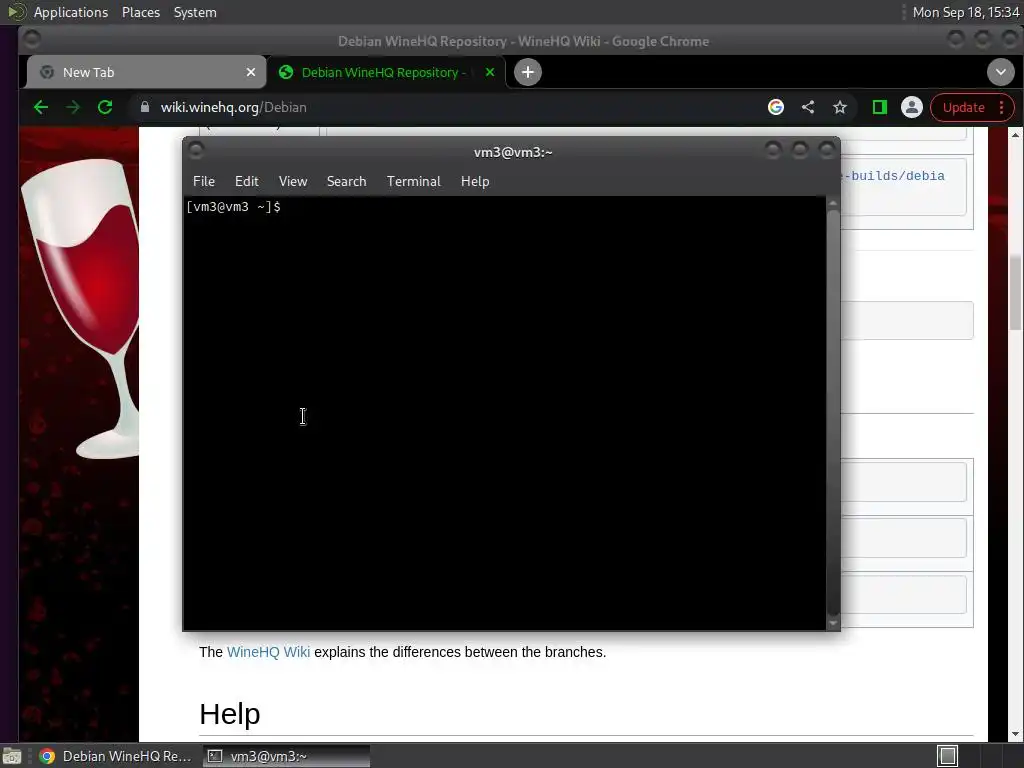Open the terminal Edit menu
1024x768 pixels.
(246, 182)
